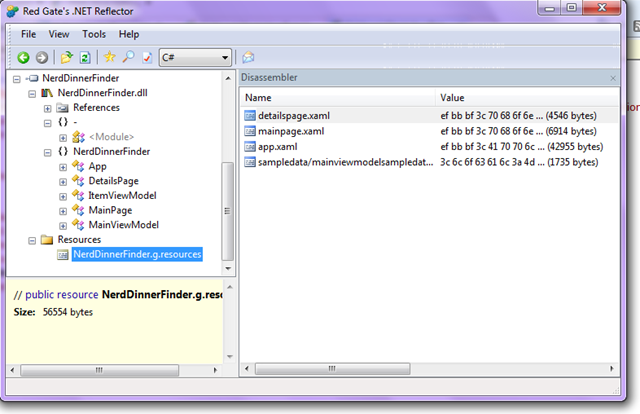This screenshot has height=414, width=640.
Task: Click the sampledata resource row icon
Action: (x=250, y=162)
